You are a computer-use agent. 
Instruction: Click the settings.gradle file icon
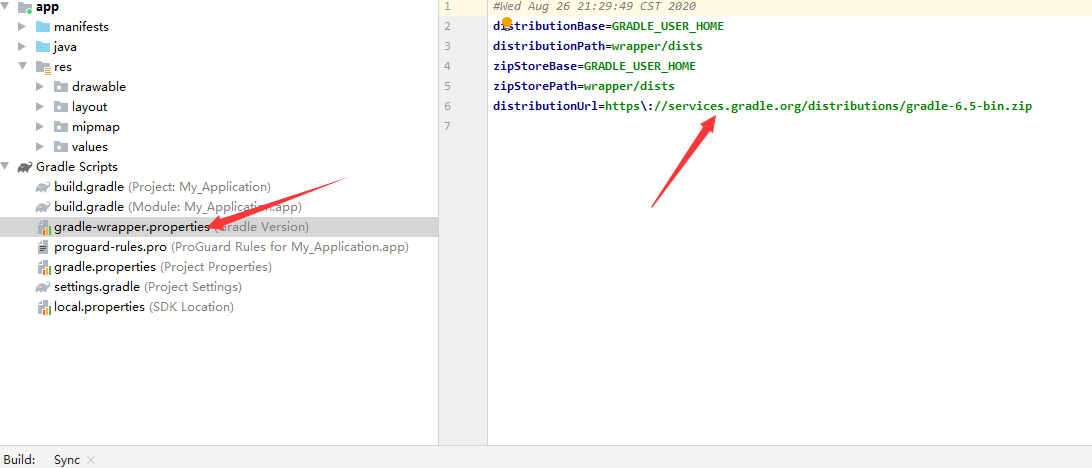43,287
